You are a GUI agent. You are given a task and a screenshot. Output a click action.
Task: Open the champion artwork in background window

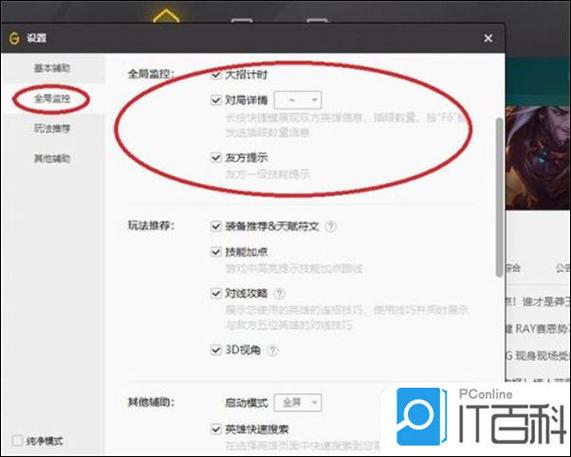[x=537, y=158]
